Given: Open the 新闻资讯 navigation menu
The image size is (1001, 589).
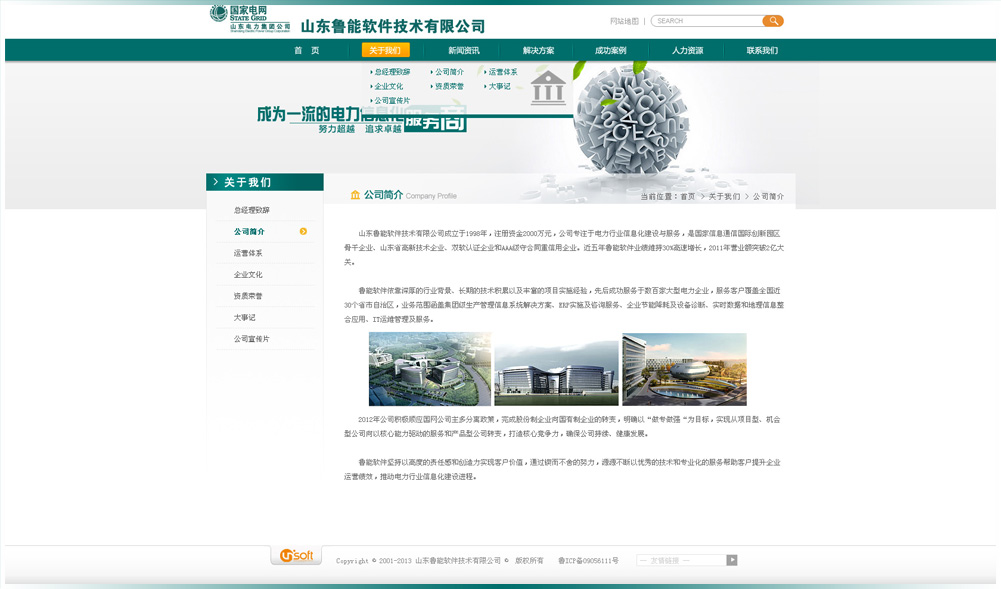Looking at the screenshot, I should [463, 51].
